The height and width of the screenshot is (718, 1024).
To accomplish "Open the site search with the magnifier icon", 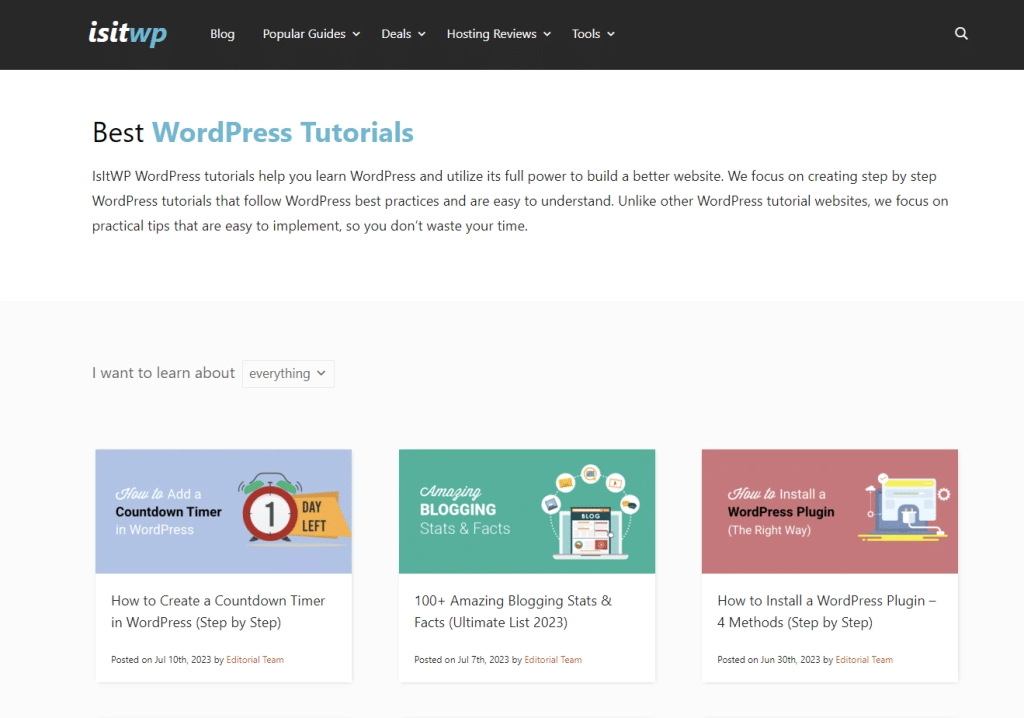I will (961, 33).
